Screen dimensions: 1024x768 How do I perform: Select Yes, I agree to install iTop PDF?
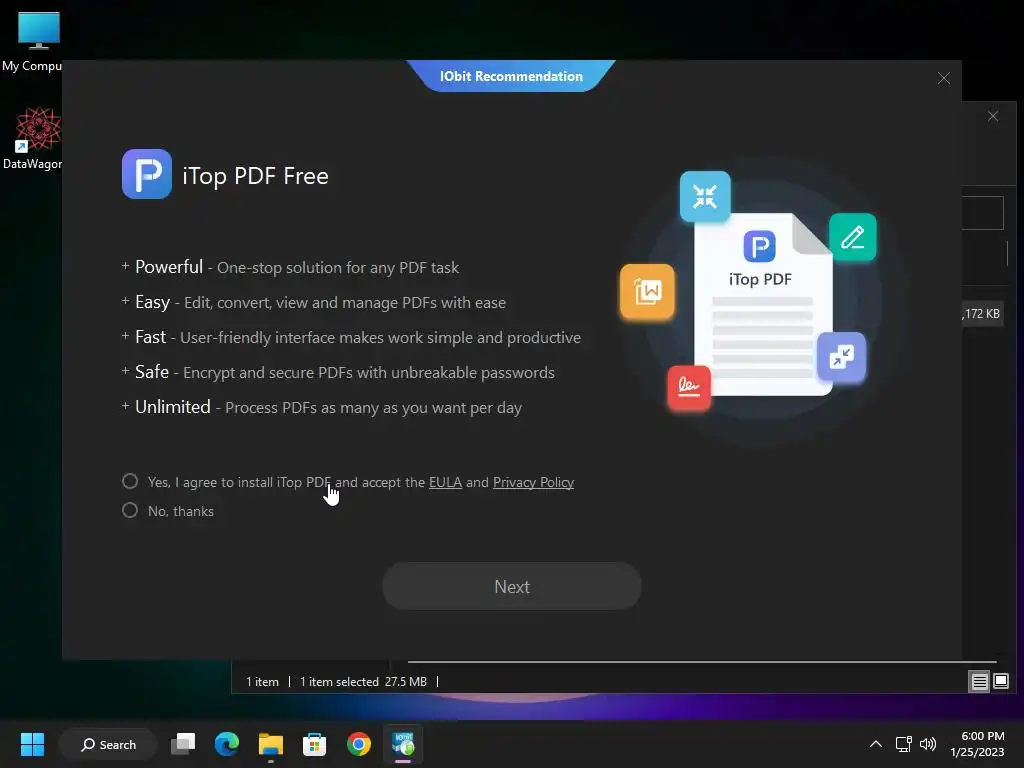[x=130, y=481]
